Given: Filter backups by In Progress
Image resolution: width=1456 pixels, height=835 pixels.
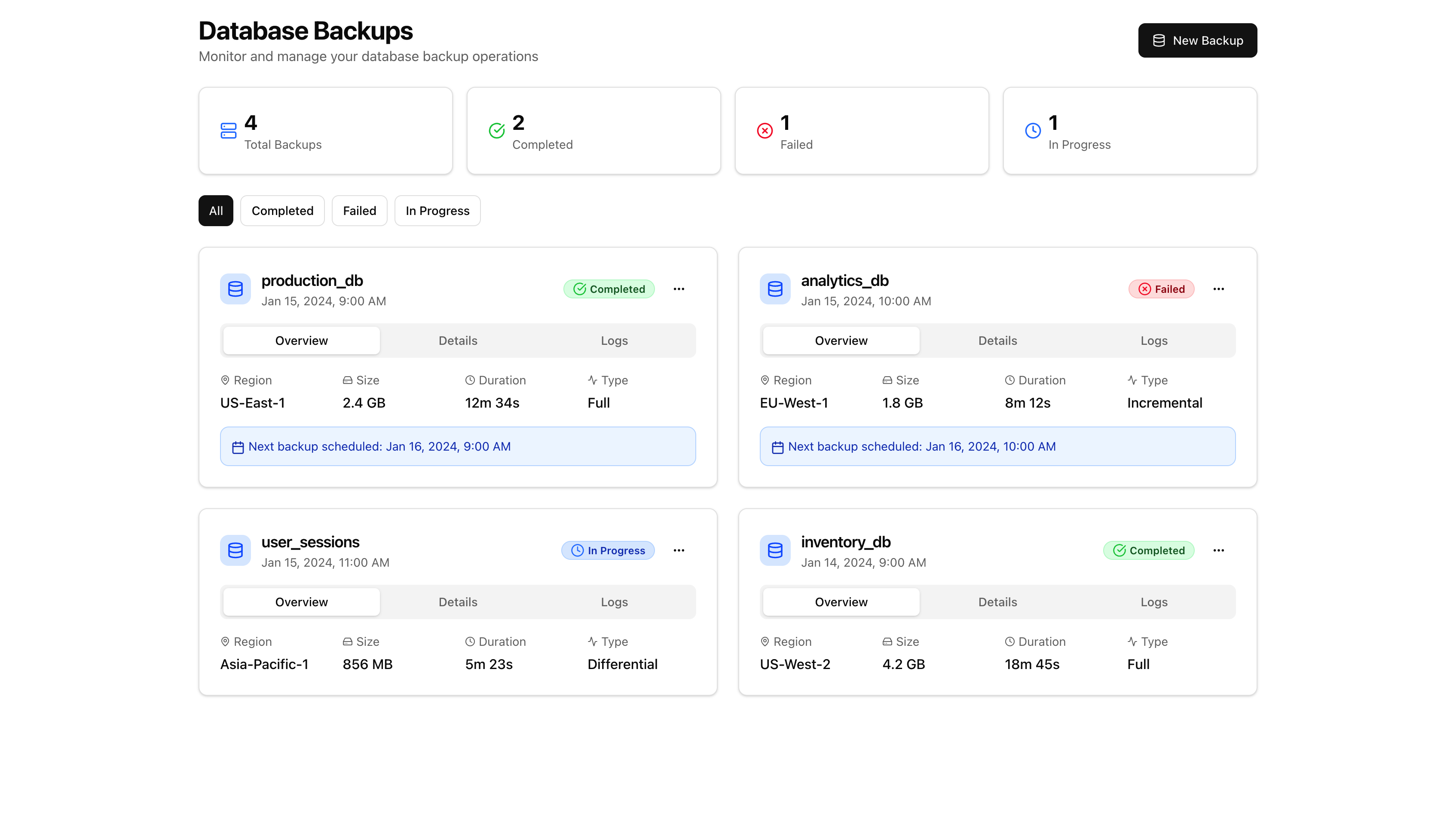Looking at the screenshot, I should point(437,211).
